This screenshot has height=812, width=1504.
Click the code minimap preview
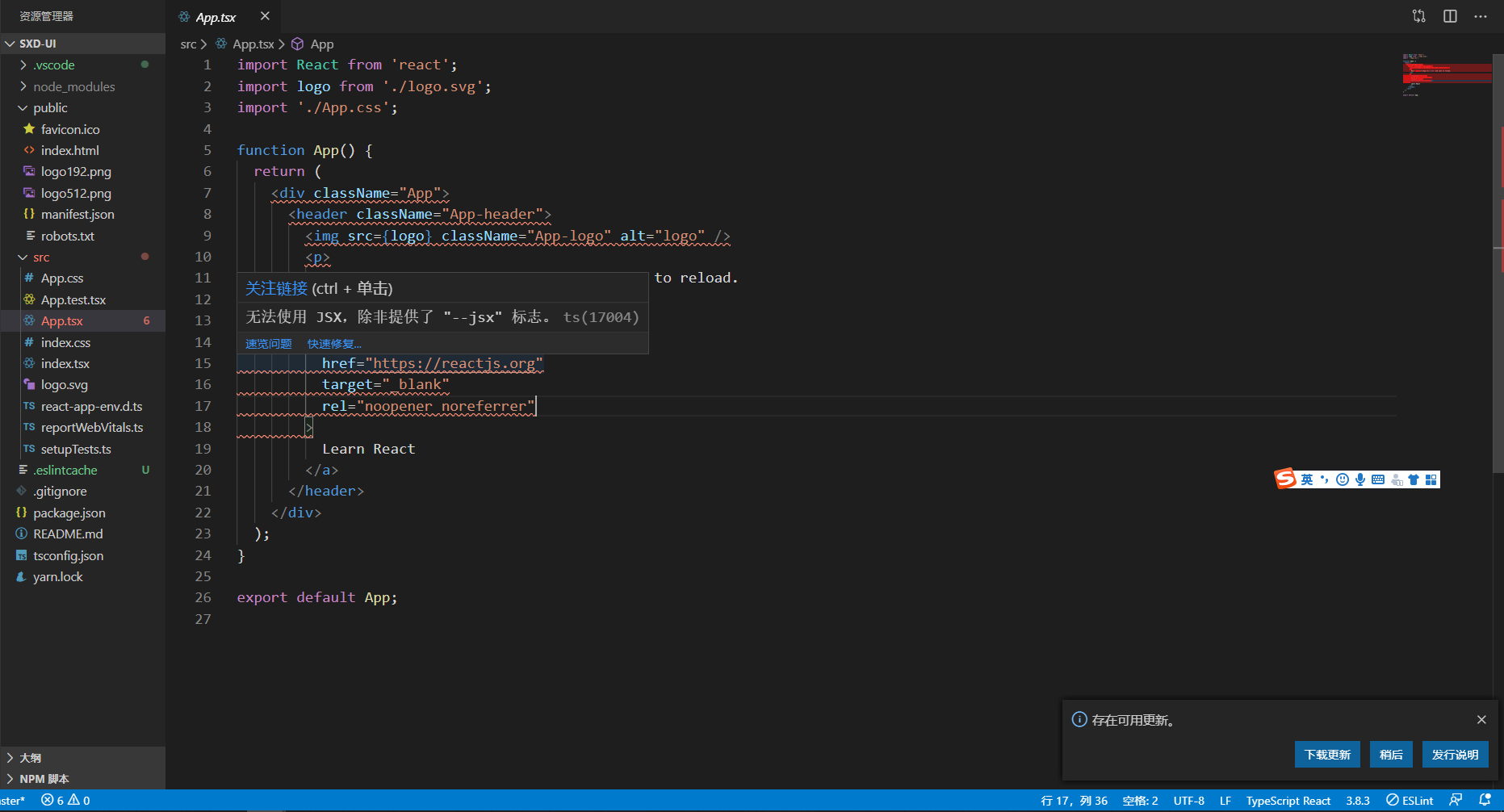(1446, 76)
